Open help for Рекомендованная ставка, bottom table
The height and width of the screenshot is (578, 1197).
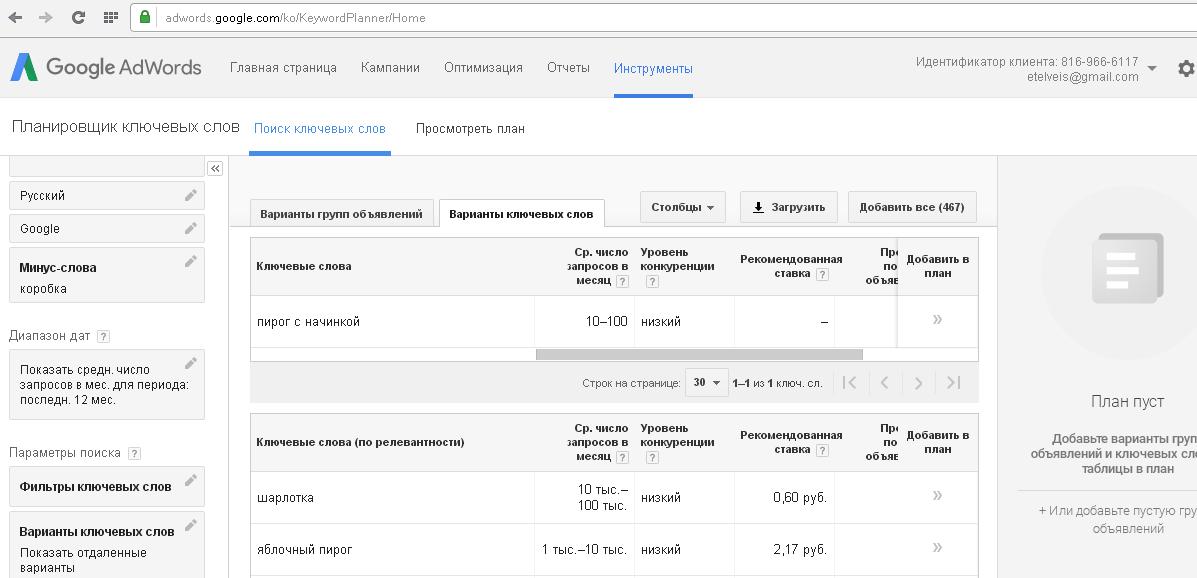822,450
